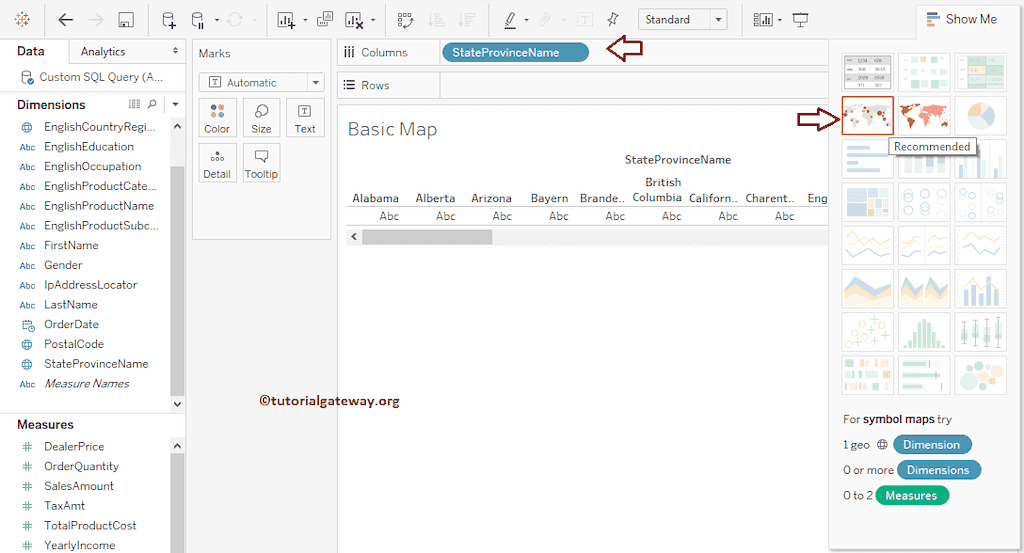Open the Pause Auto Updates dropdown arrow
This screenshot has width=1024, height=553.
[x=216, y=20]
